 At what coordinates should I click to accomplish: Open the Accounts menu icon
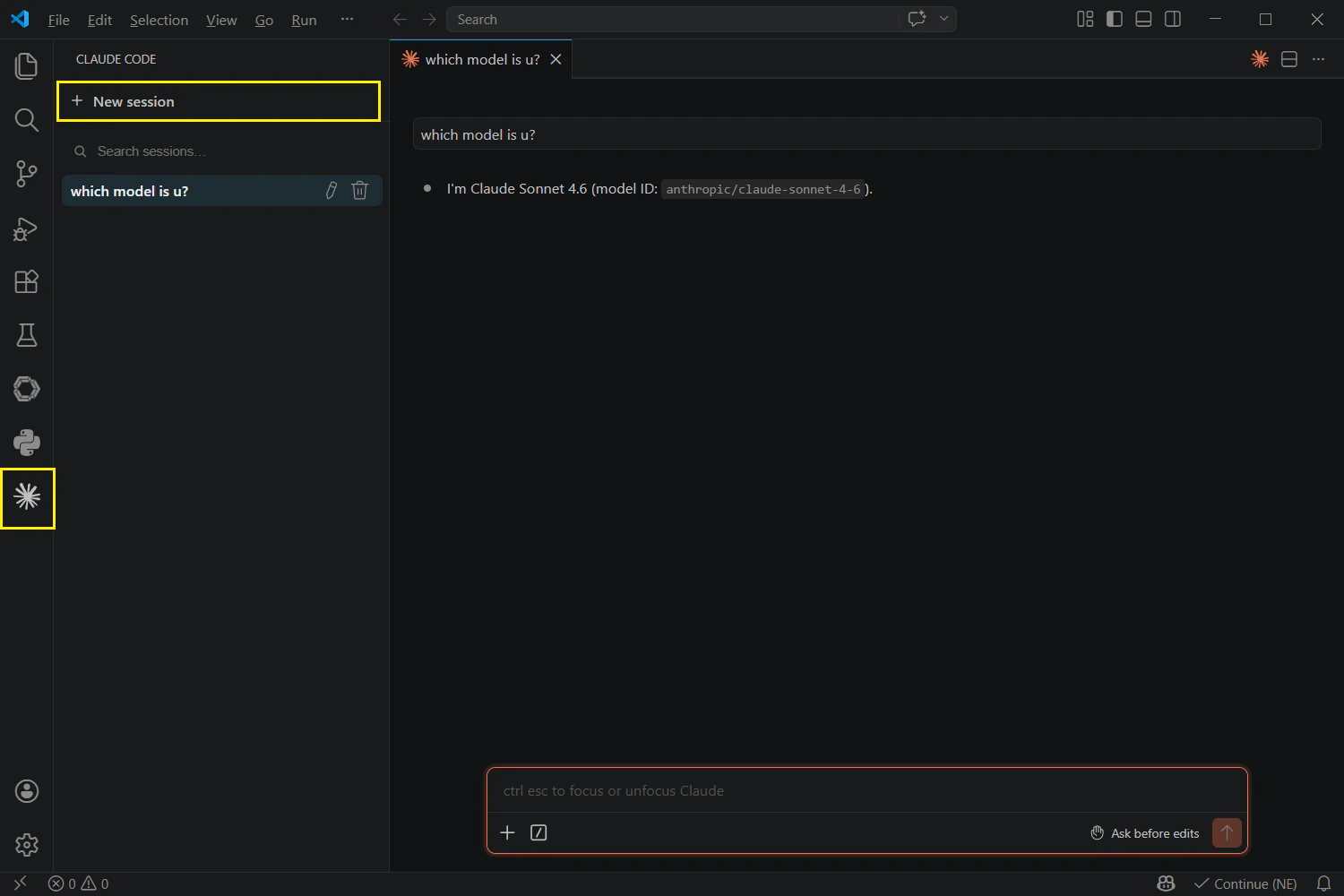click(x=27, y=791)
